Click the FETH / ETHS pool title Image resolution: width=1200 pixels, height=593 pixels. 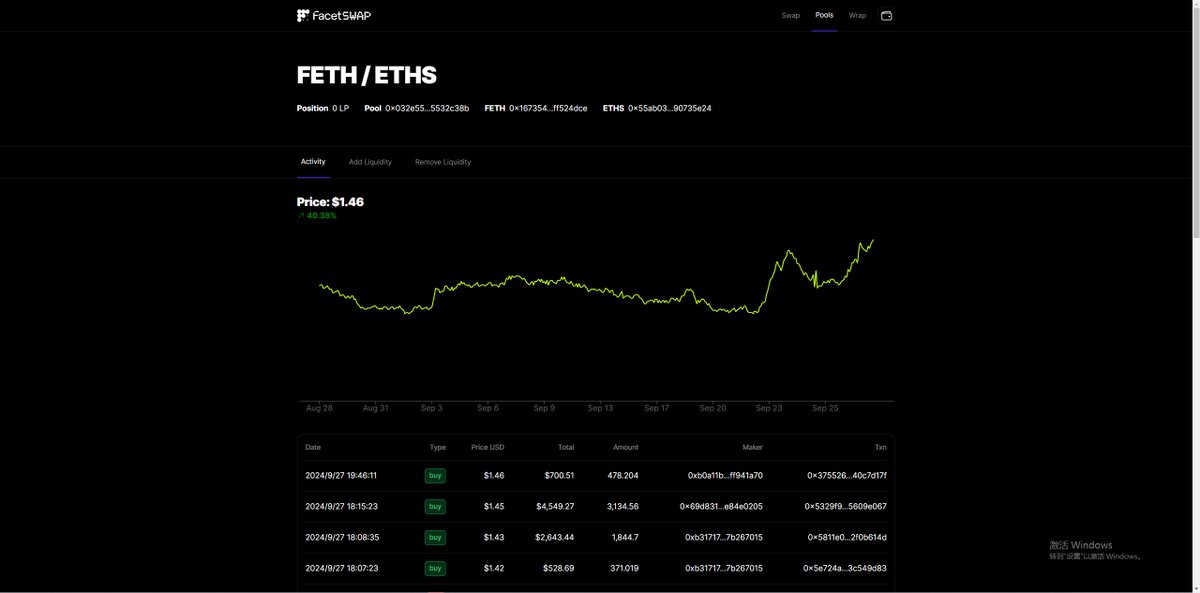point(367,75)
